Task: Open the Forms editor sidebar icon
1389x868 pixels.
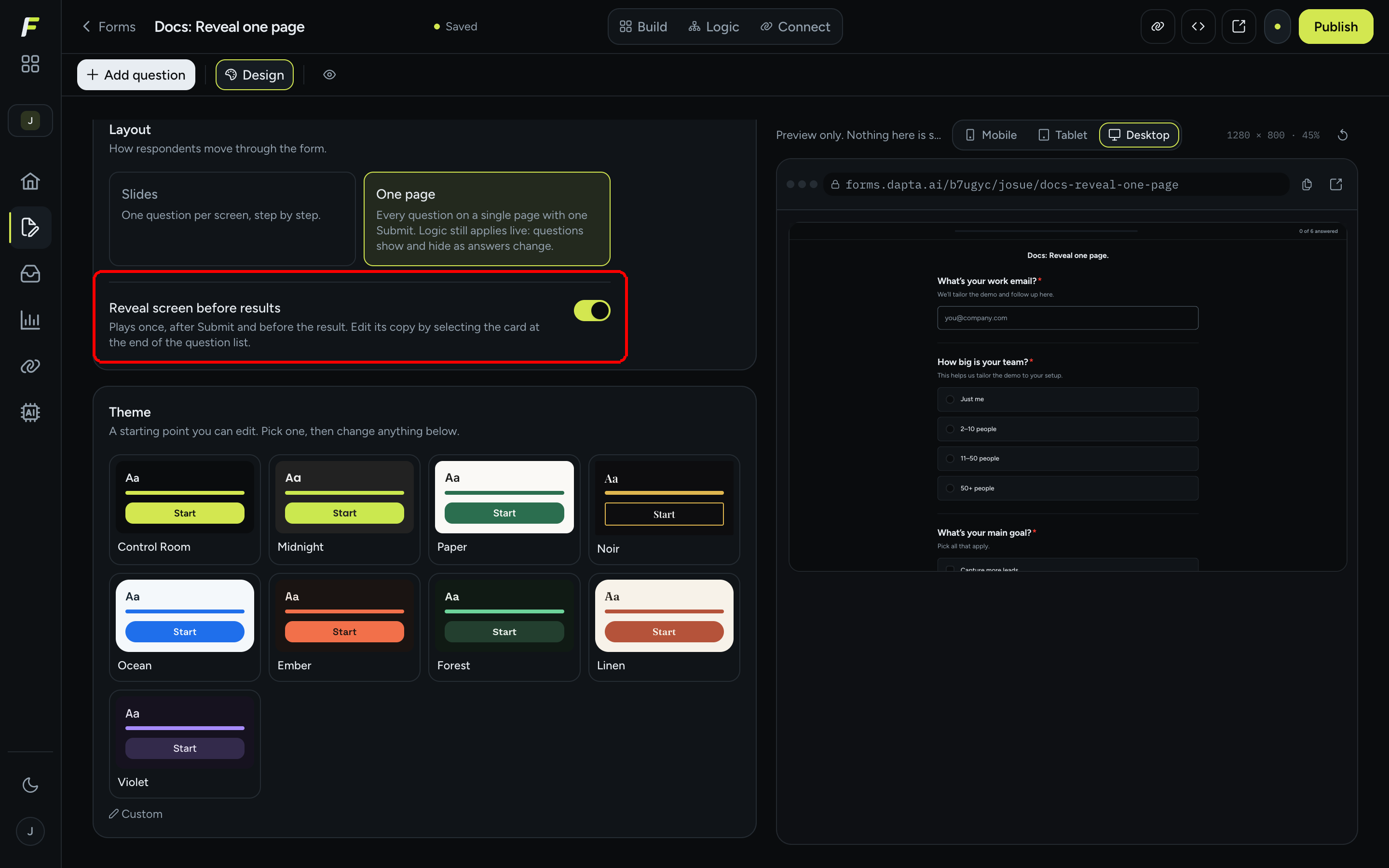Action: tap(30, 227)
